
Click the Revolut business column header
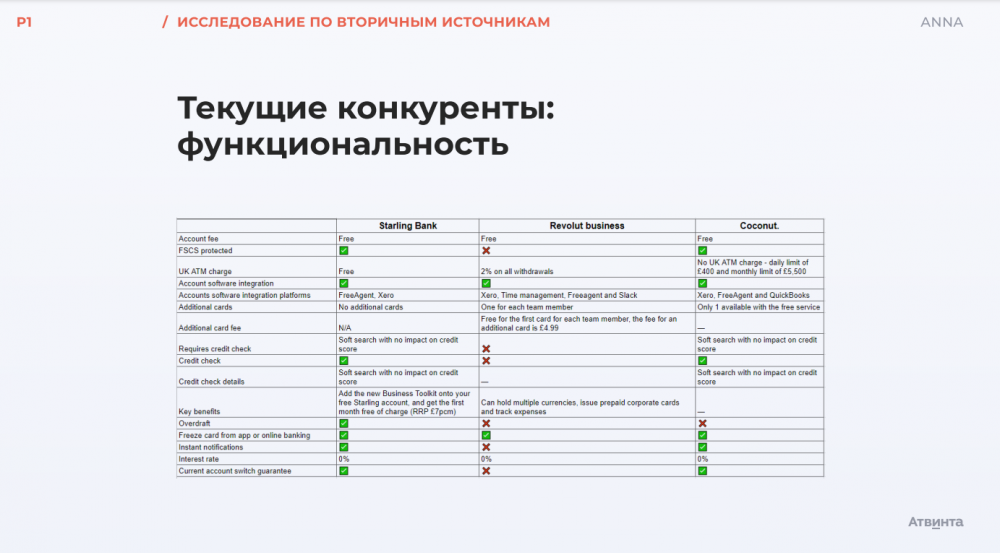click(587, 226)
